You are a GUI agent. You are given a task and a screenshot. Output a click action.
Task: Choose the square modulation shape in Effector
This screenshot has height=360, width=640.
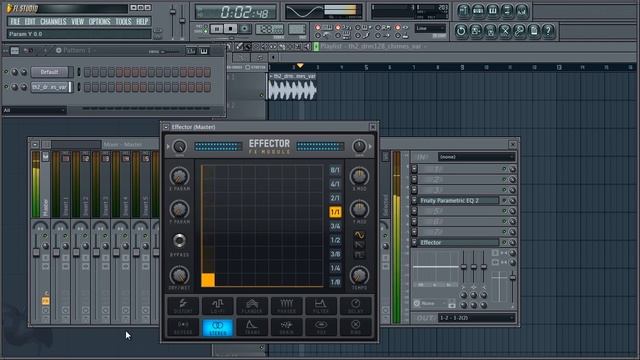[359, 255]
